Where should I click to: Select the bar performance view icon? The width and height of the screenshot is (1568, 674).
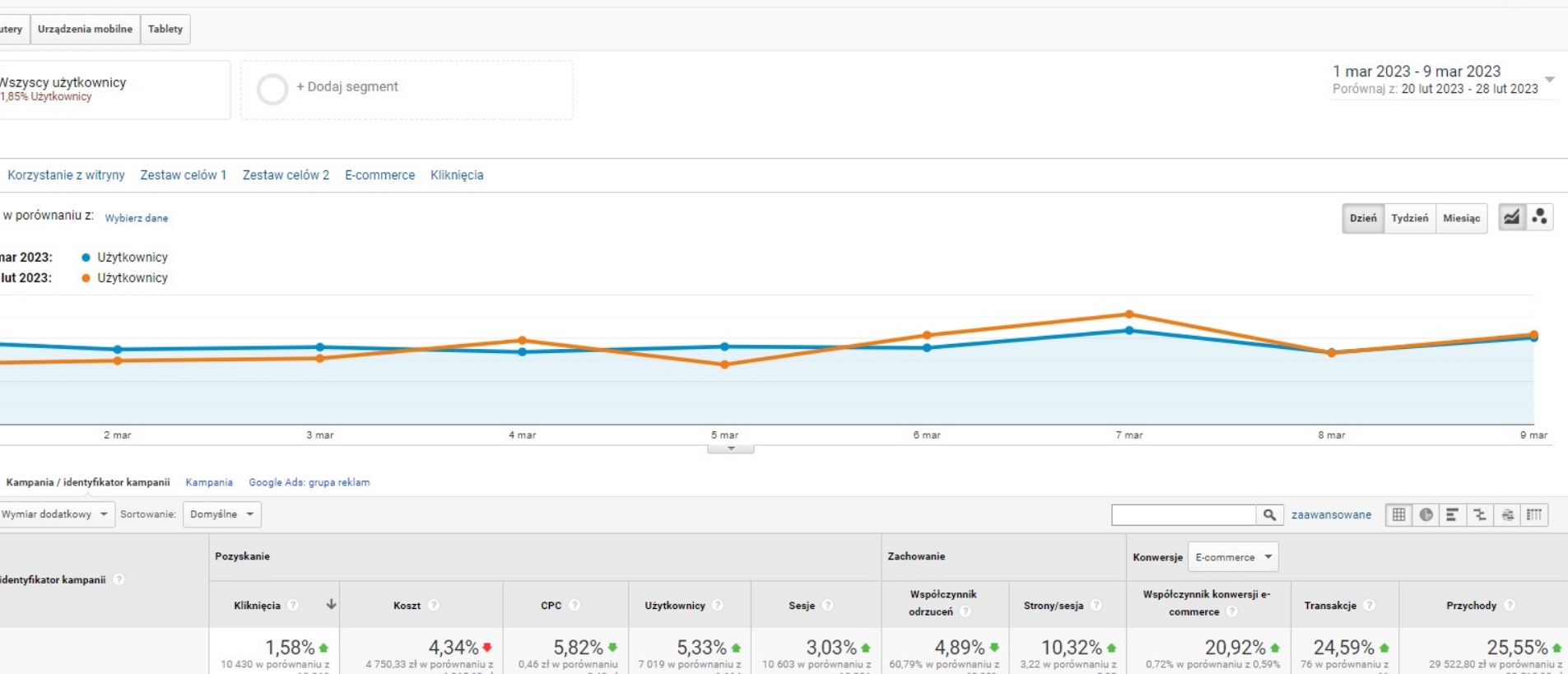(x=1453, y=514)
